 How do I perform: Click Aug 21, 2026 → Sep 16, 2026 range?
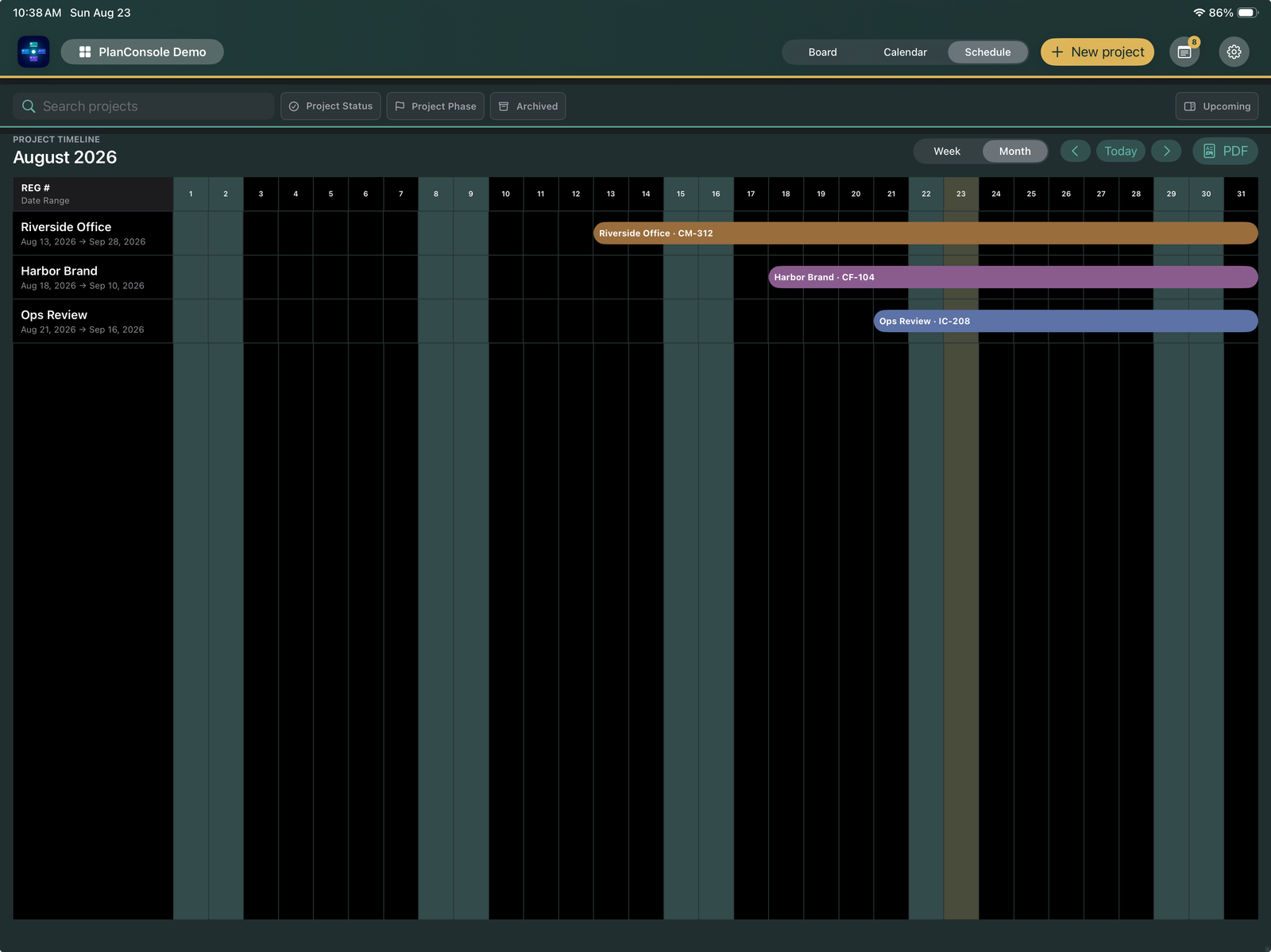click(83, 330)
